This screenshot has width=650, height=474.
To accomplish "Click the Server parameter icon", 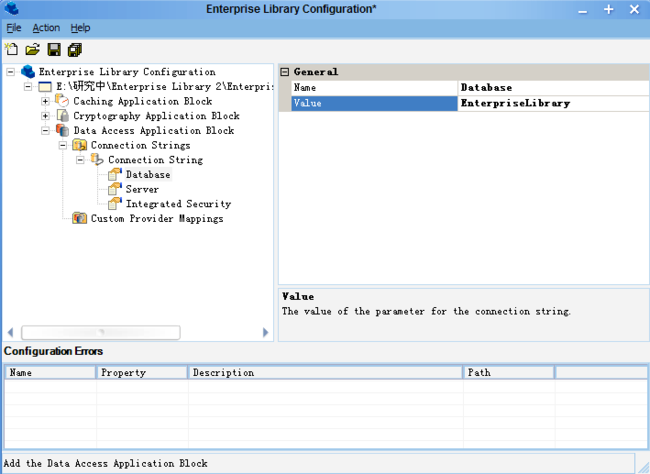I will (114, 189).
